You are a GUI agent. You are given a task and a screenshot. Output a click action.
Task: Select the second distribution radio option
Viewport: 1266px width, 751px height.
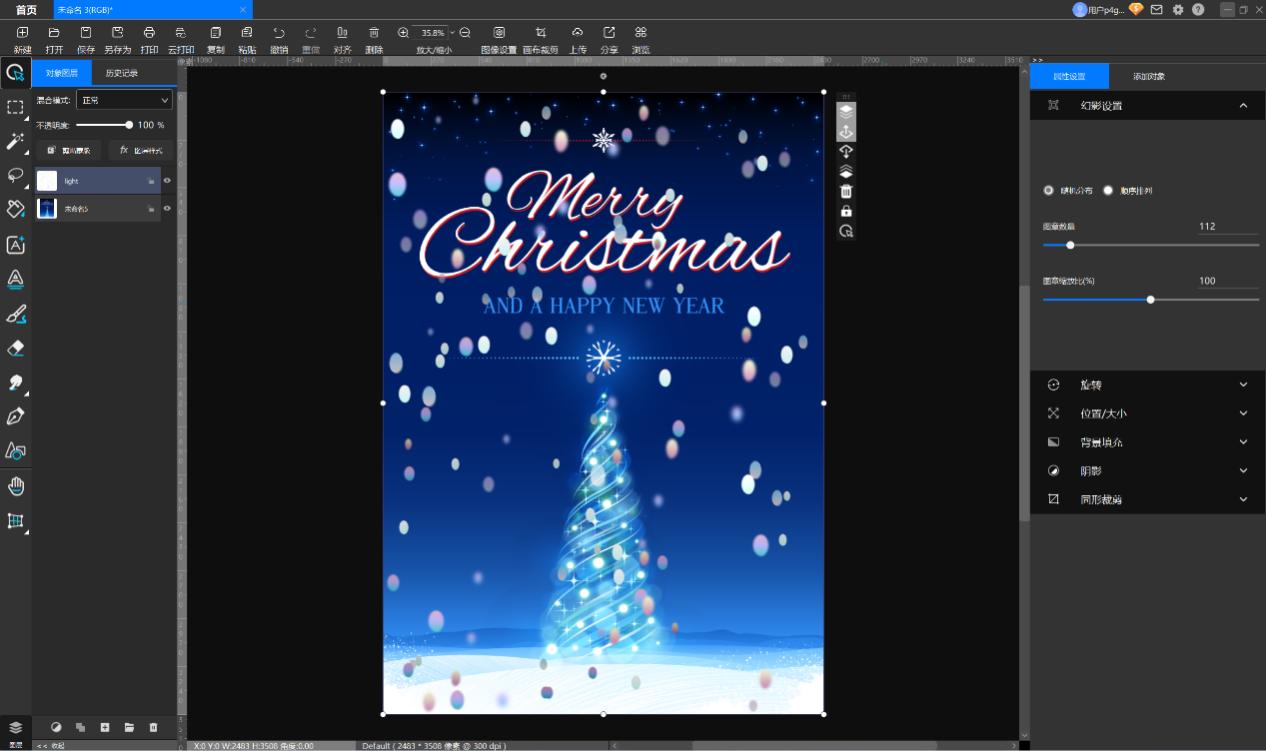1108,190
